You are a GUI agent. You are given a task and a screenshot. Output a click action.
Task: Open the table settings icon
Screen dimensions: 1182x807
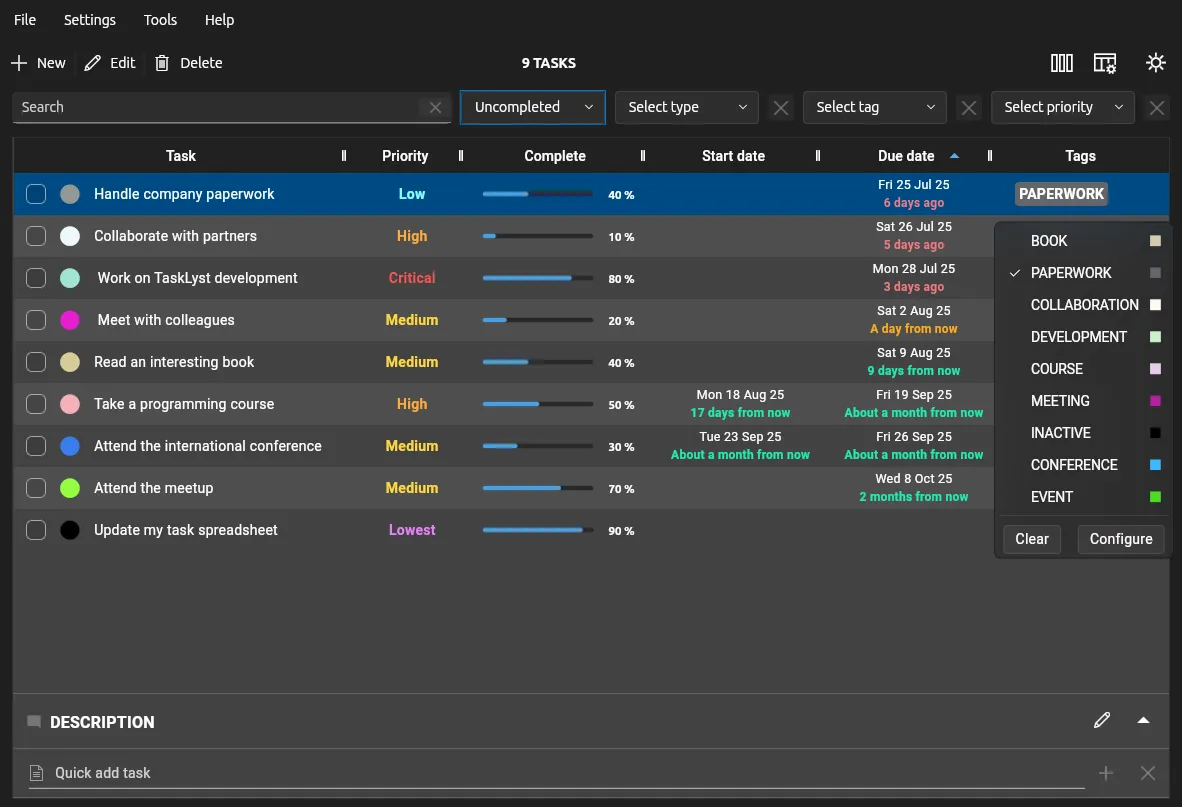(x=1105, y=63)
